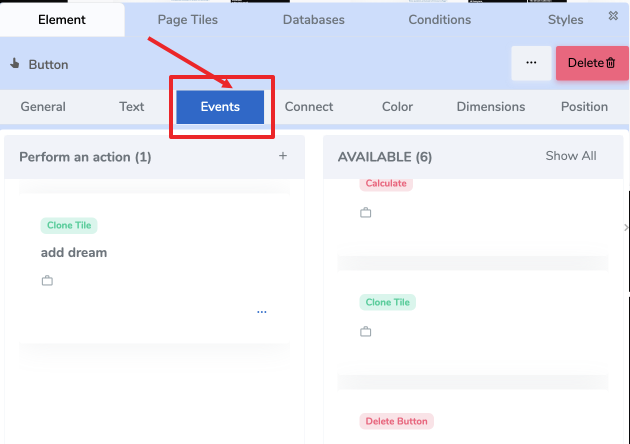Viewport: 630px width, 444px height.
Task: Select the Events sub-tab
Action: [x=220, y=107]
